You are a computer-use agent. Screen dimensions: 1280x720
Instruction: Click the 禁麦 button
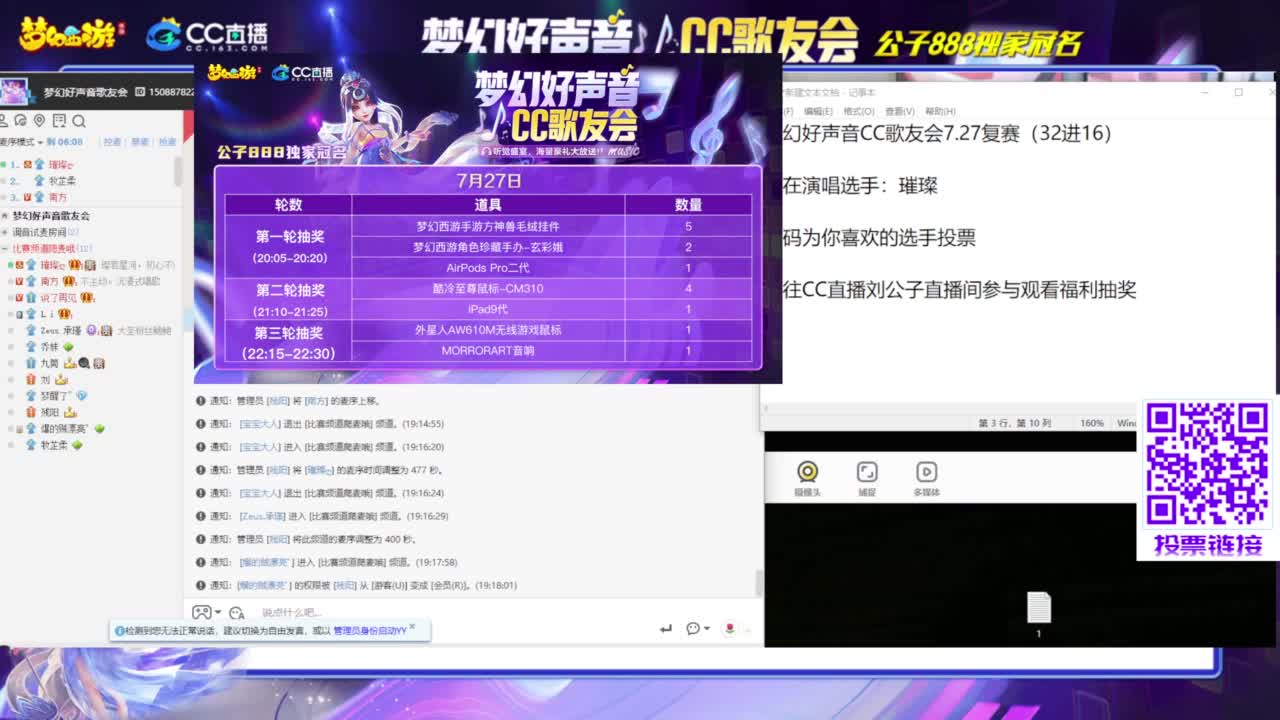pyautogui.click(x=140, y=142)
